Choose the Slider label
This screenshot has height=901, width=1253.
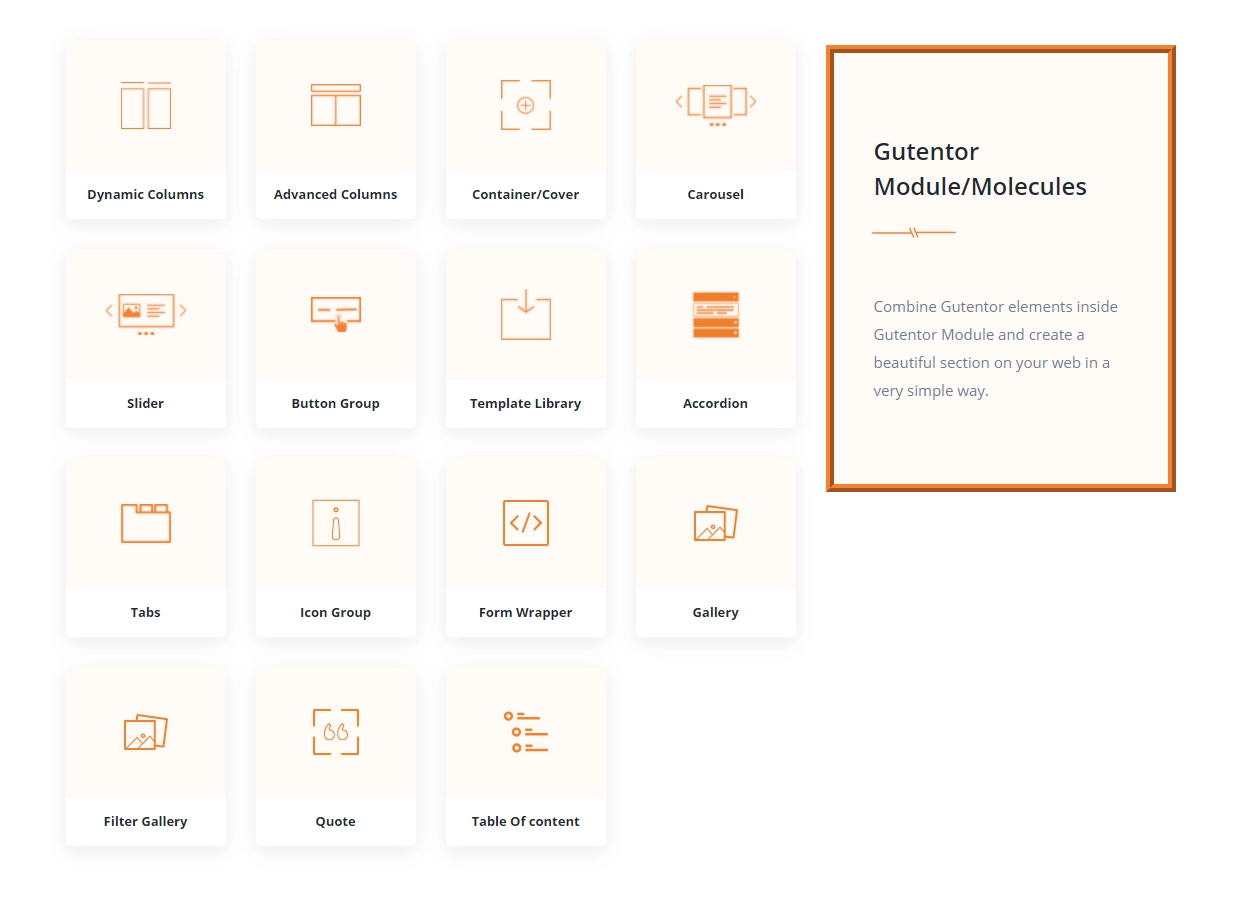(x=146, y=404)
